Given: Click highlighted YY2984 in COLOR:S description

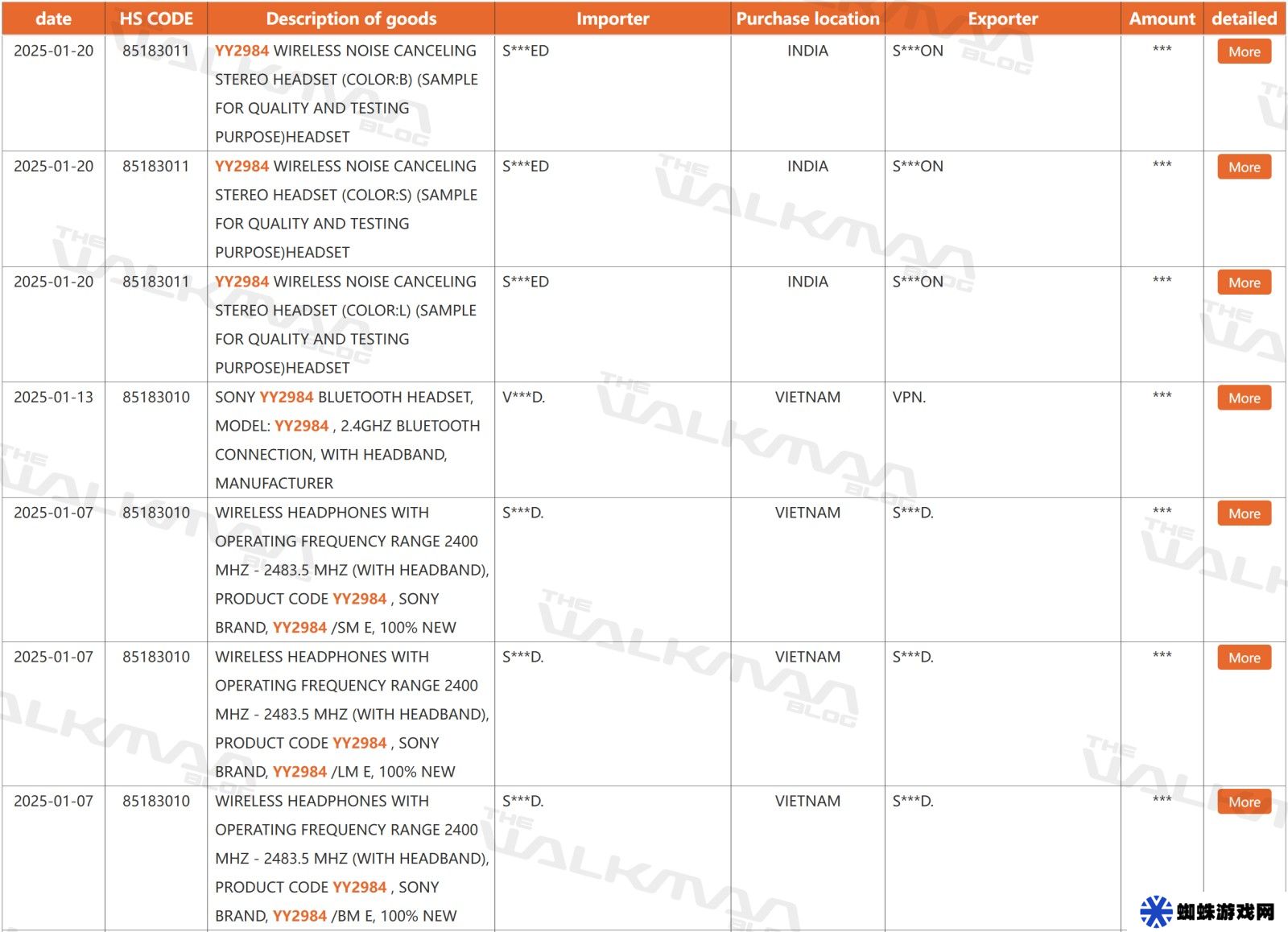Looking at the screenshot, I should (242, 166).
